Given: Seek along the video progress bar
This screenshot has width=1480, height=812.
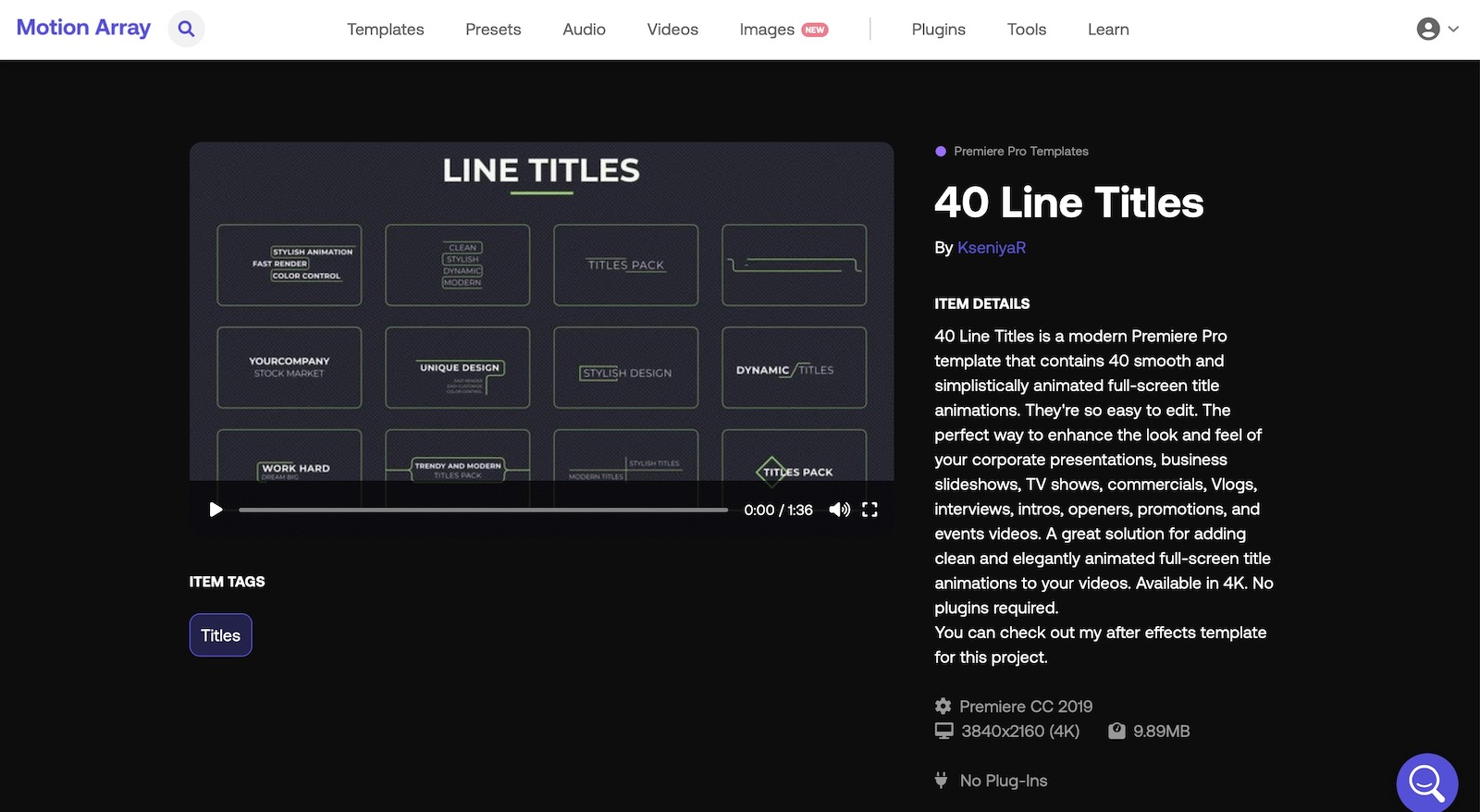Looking at the screenshot, I should pyautogui.click(x=483, y=510).
